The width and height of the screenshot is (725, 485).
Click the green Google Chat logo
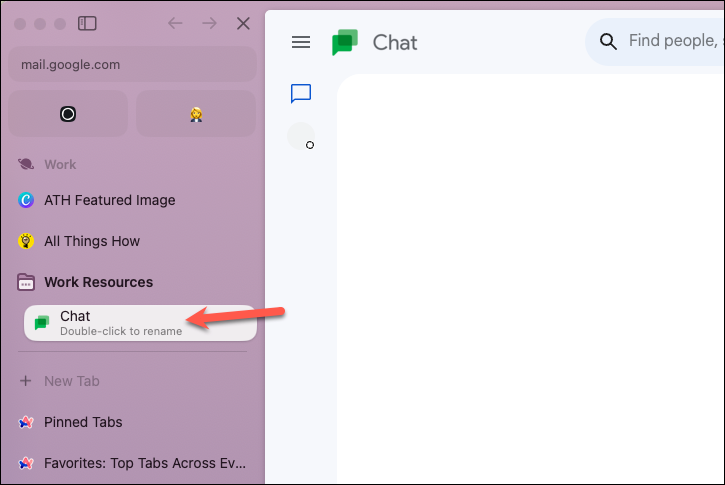pyautogui.click(x=345, y=42)
